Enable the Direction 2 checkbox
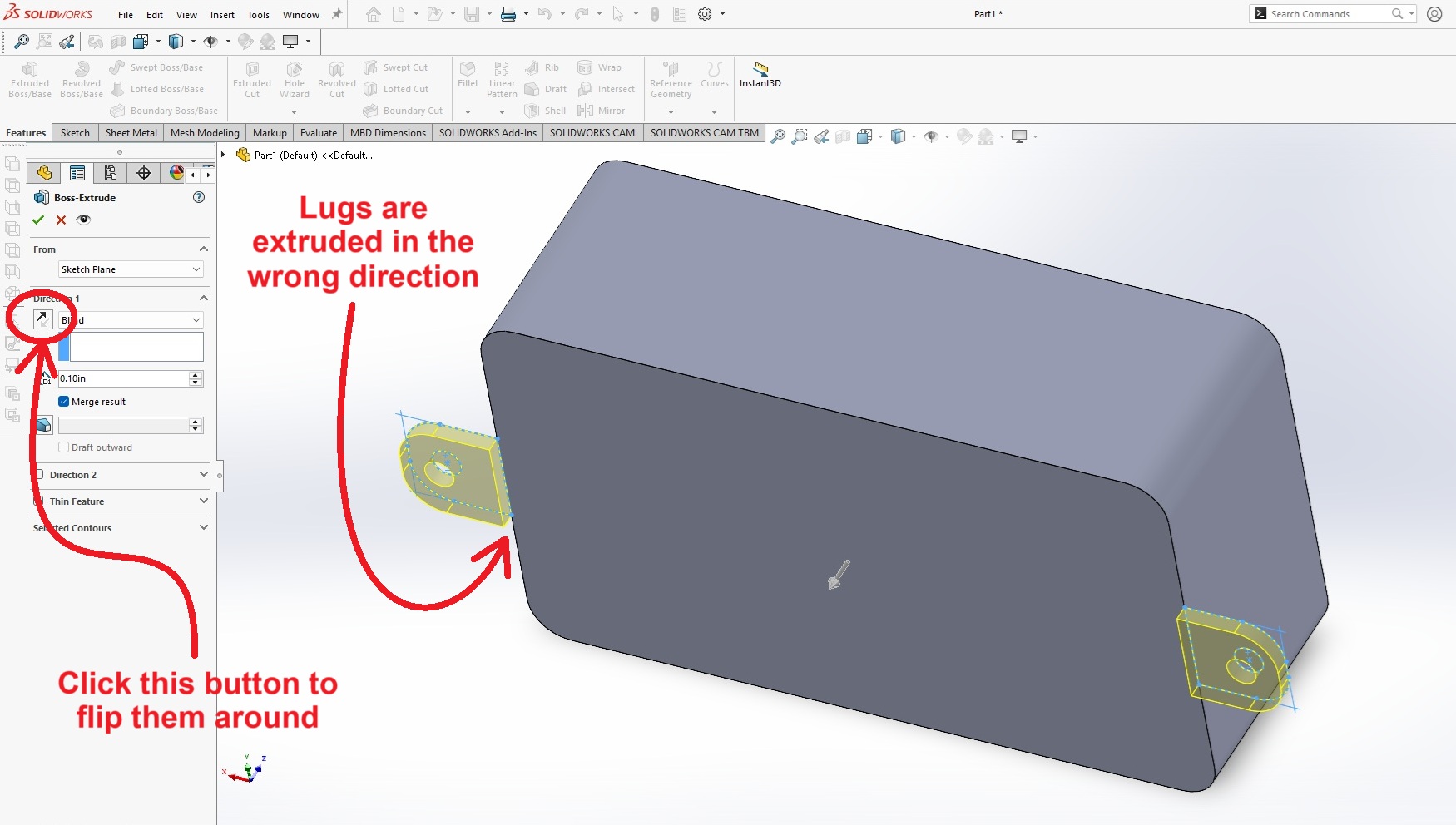1456x825 pixels. [39, 475]
